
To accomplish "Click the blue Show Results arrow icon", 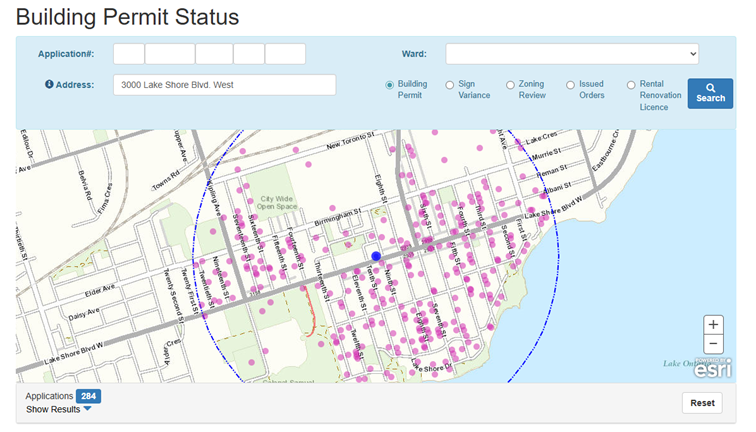I will click(x=88, y=409).
